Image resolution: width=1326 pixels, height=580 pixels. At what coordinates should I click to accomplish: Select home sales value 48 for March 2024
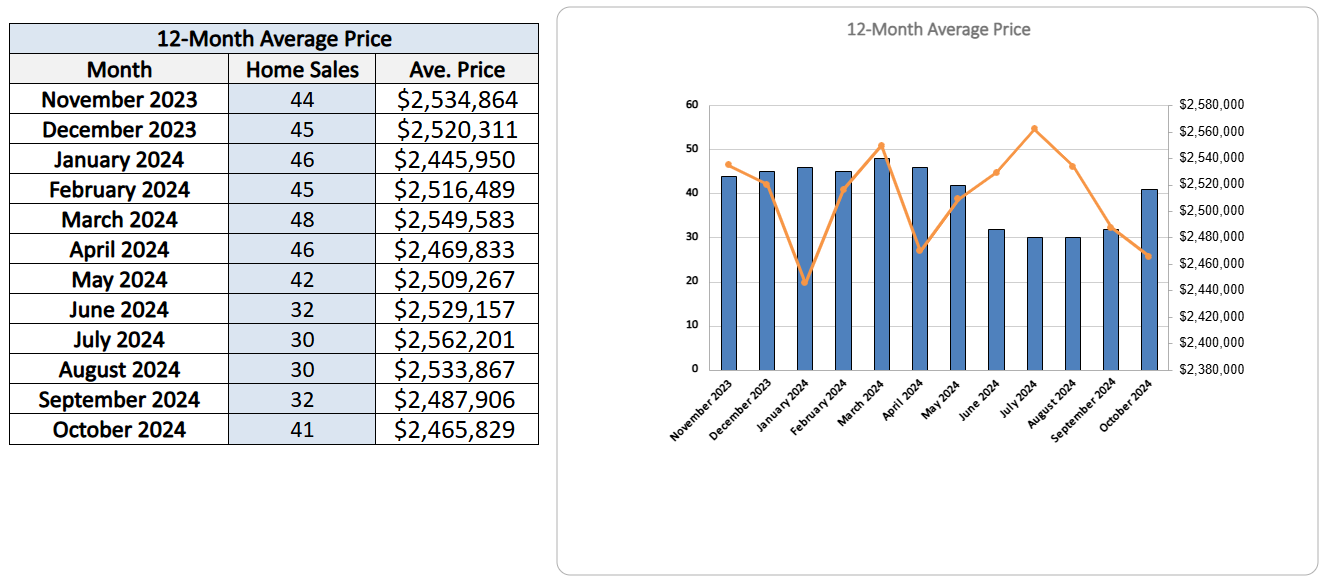pyautogui.click(x=302, y=219)
